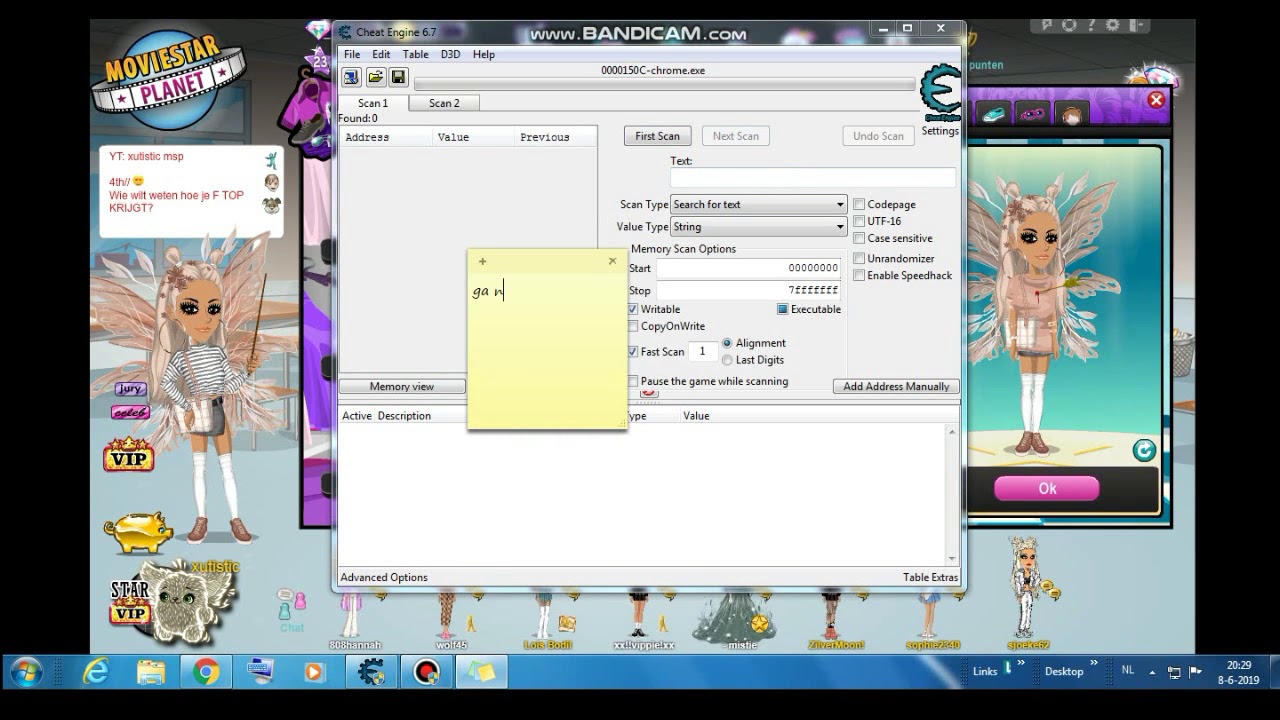Open the File menu

coord(352,54)
